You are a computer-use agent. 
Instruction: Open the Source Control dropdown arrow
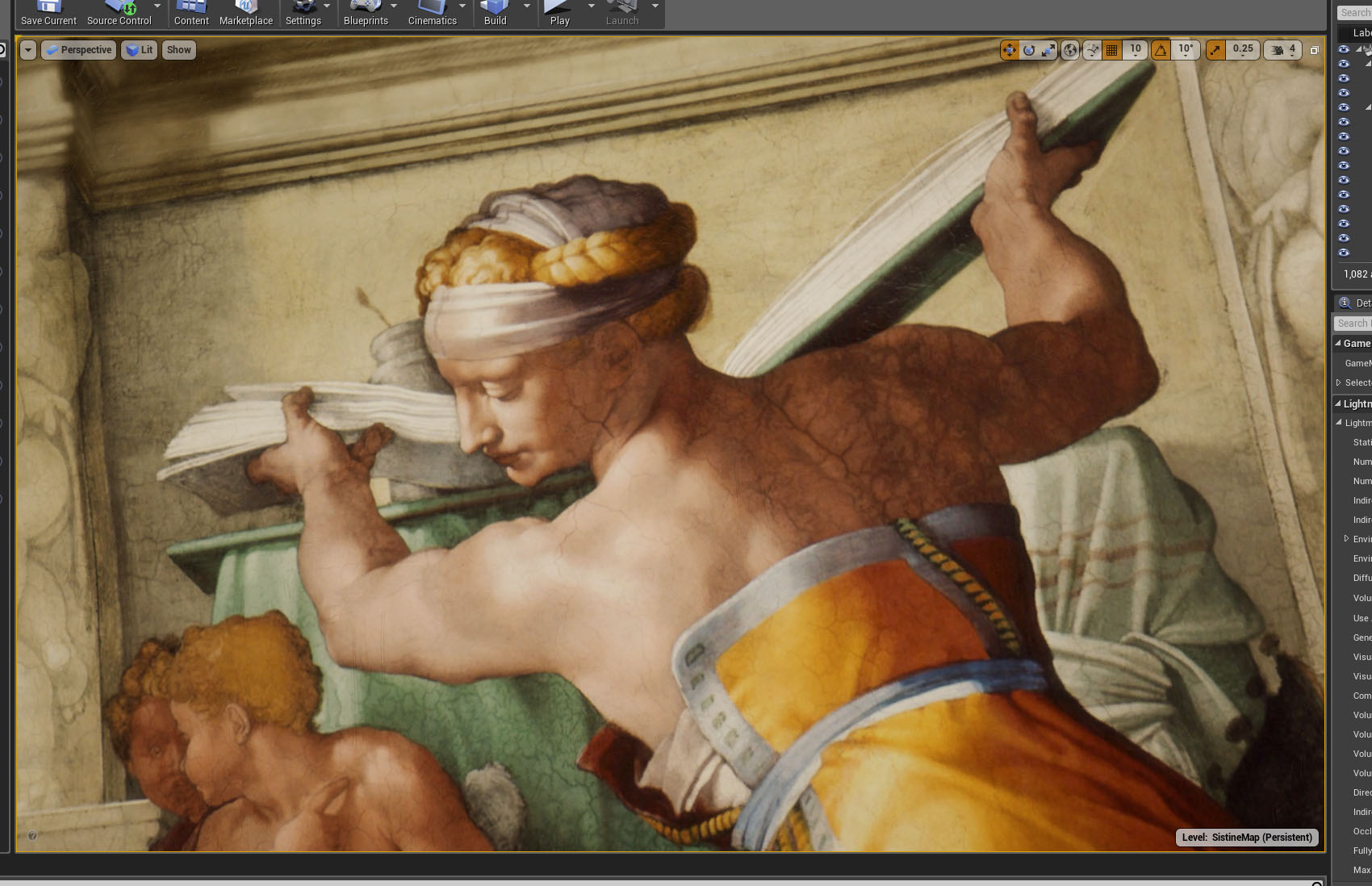click(157, 6)
